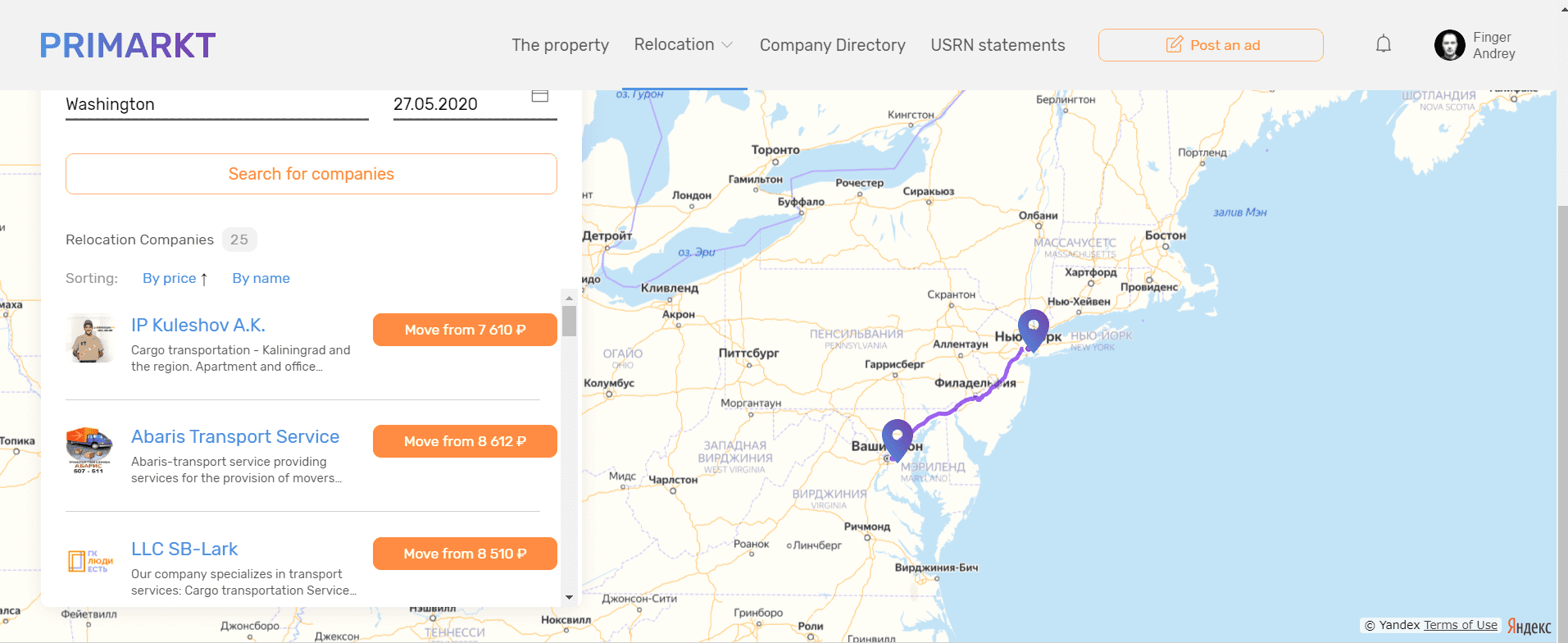Sort companies By name
Screen dimensions: 1568x643
pos(261,278)
